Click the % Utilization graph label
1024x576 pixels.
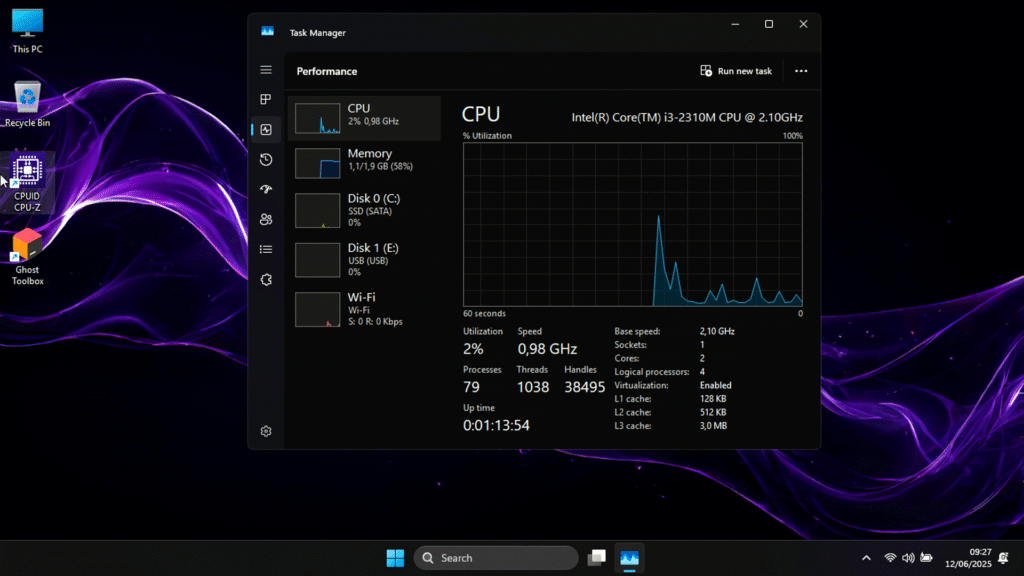pyautogui.click(x=487, y=136)
